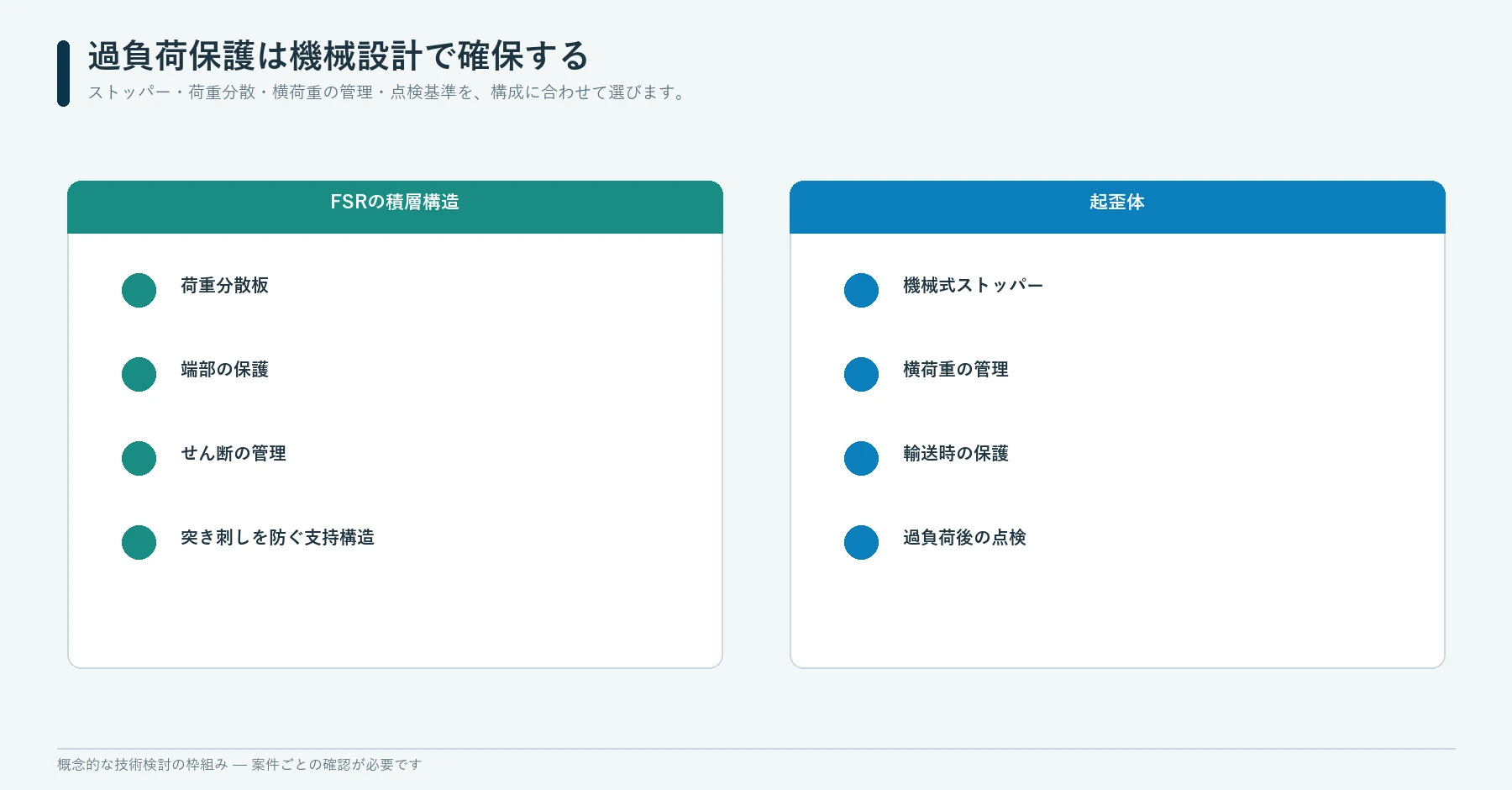Select the FSRの積層構造 card header

point(395,207)
